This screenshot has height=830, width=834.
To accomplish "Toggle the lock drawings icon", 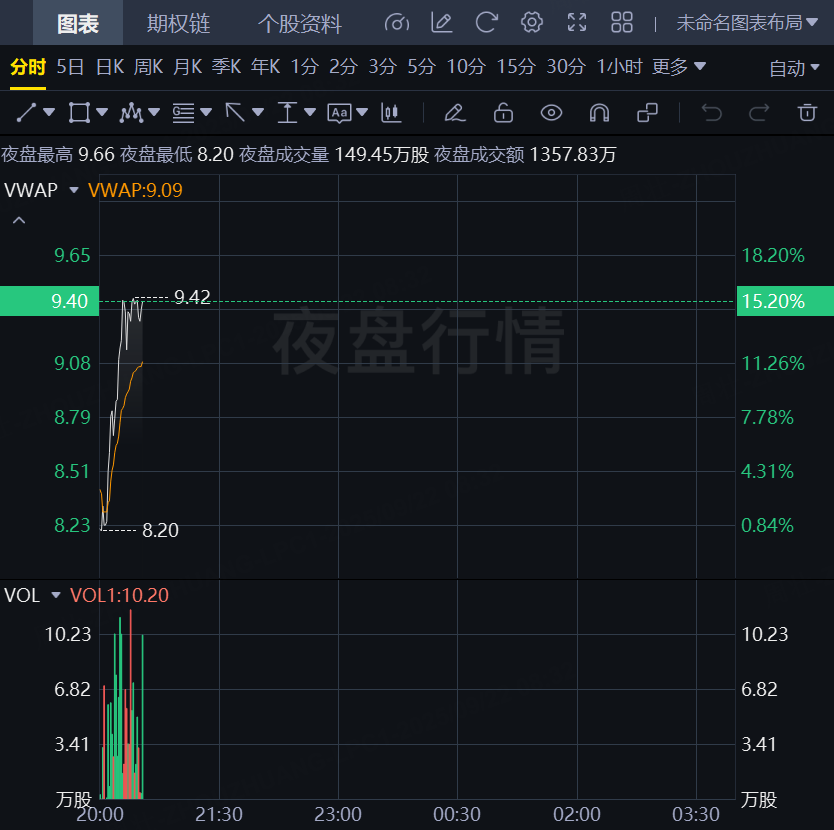I will tap(503, 112).
